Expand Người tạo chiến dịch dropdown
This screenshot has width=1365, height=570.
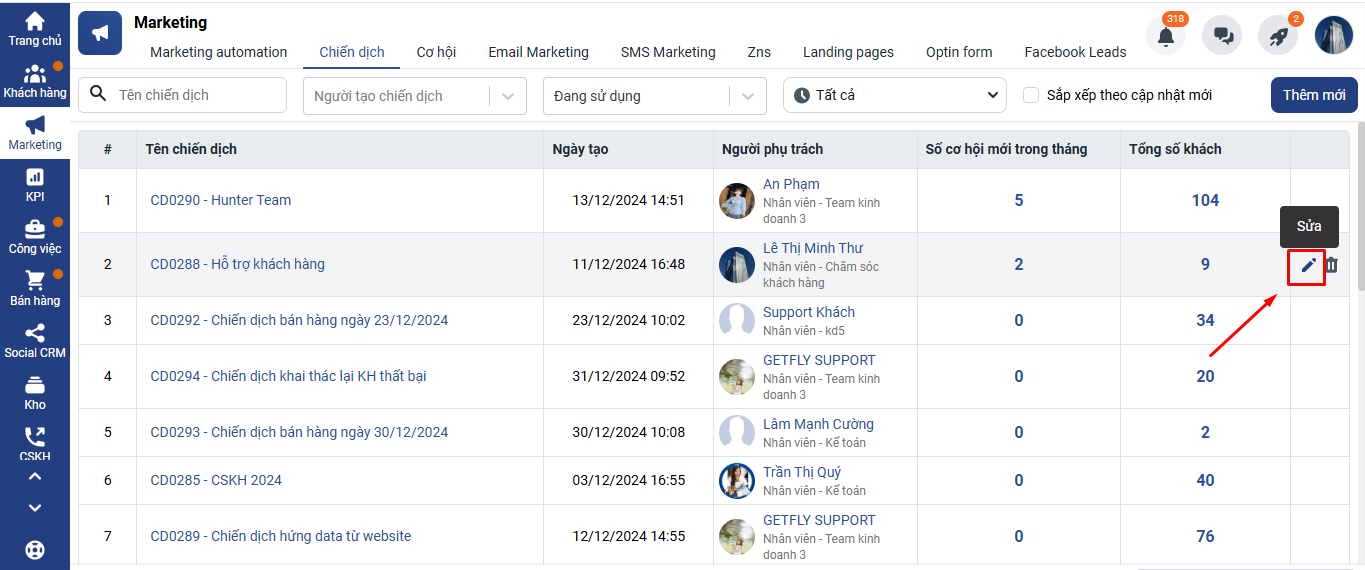point(414,96)
